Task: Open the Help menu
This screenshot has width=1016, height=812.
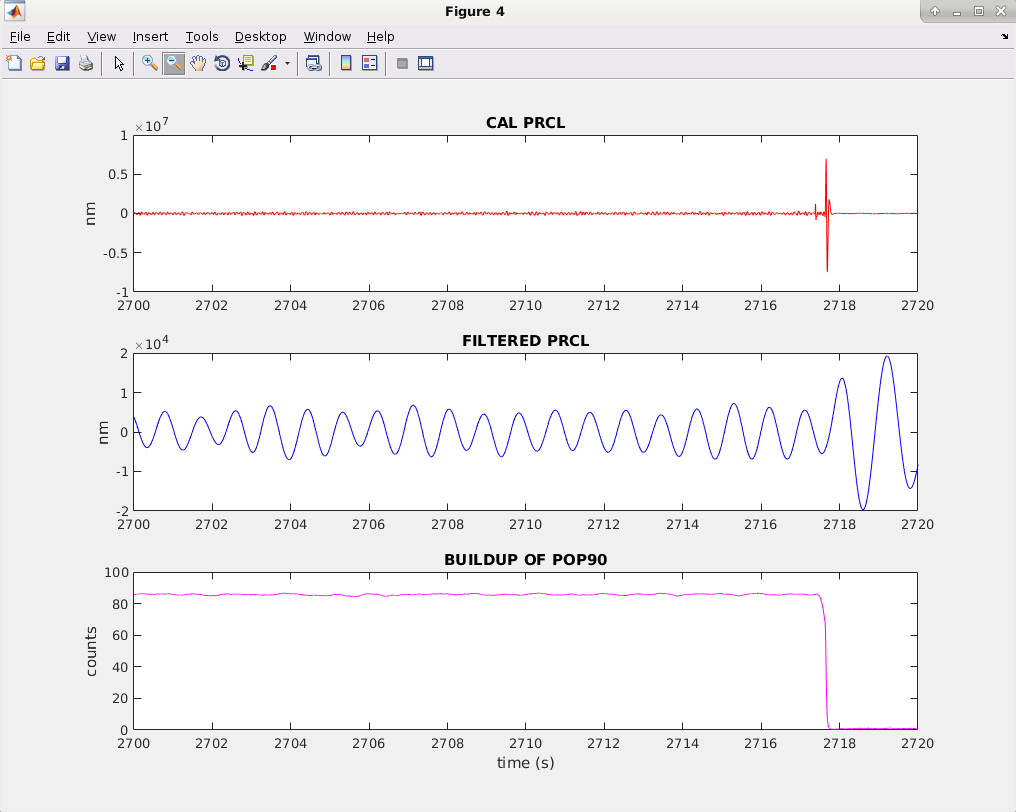Action: 380,37
